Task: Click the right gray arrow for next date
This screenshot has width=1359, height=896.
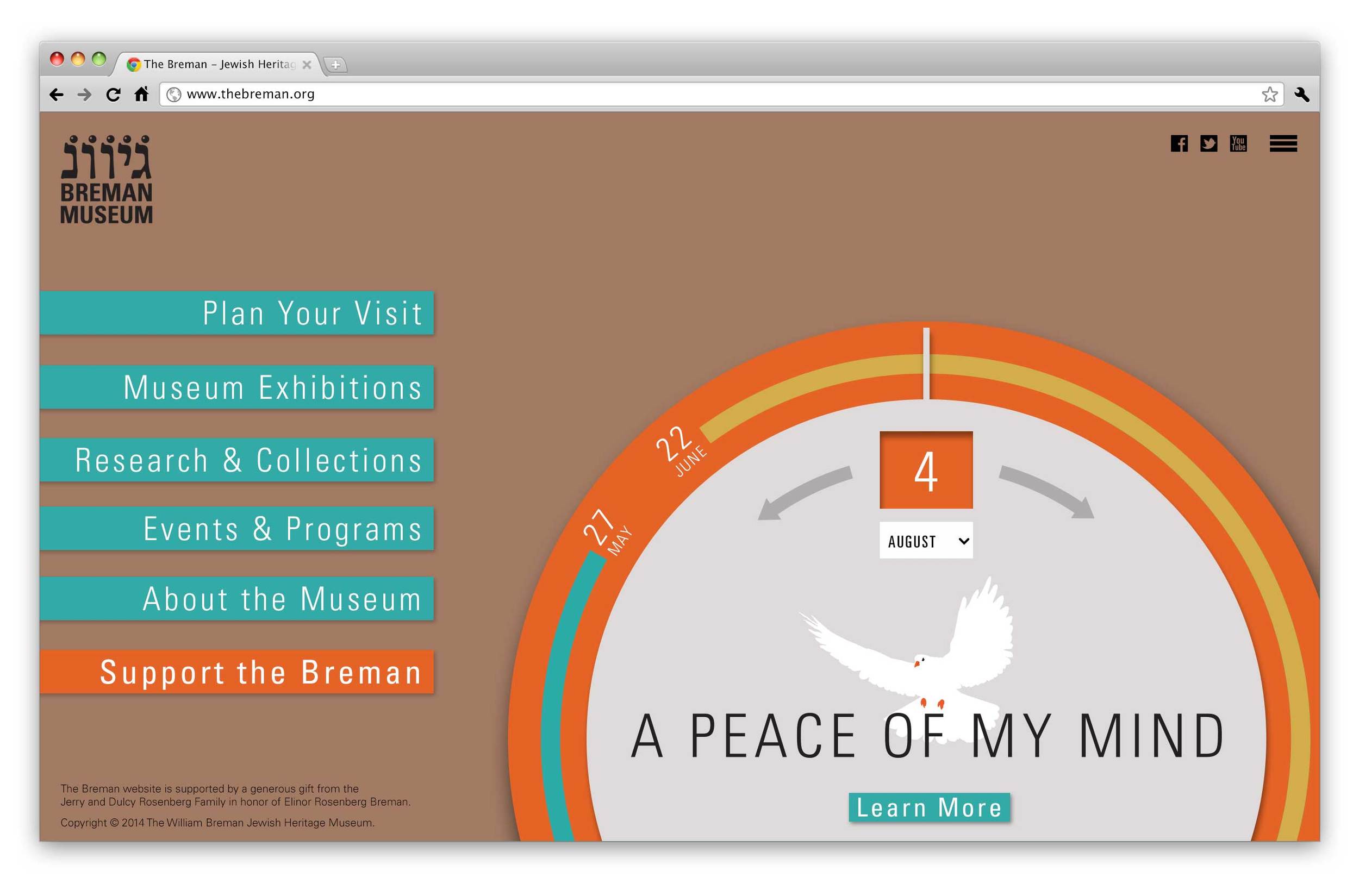Action: (1046, 491)
